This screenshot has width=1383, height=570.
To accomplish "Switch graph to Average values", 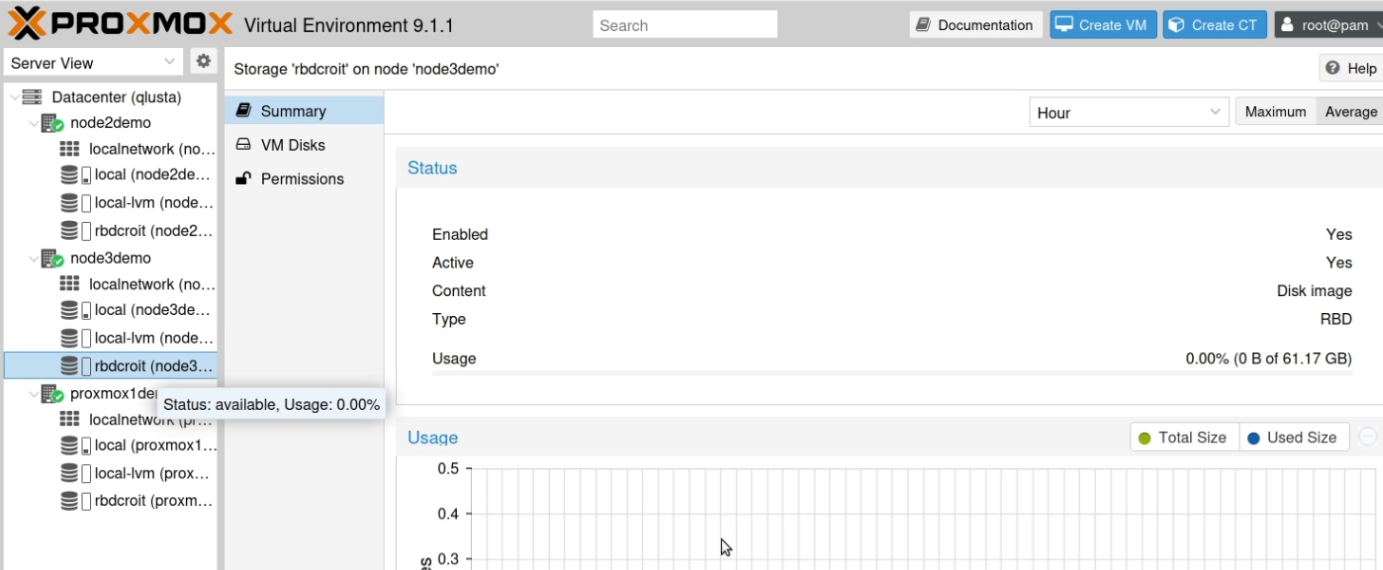I will 1350,112.
